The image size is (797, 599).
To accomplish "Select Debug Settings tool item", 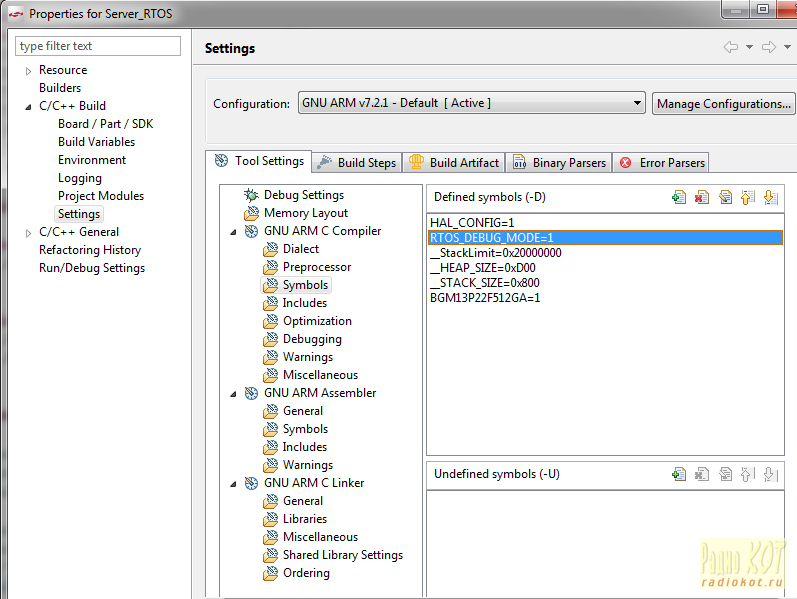I will click(304, 195).
